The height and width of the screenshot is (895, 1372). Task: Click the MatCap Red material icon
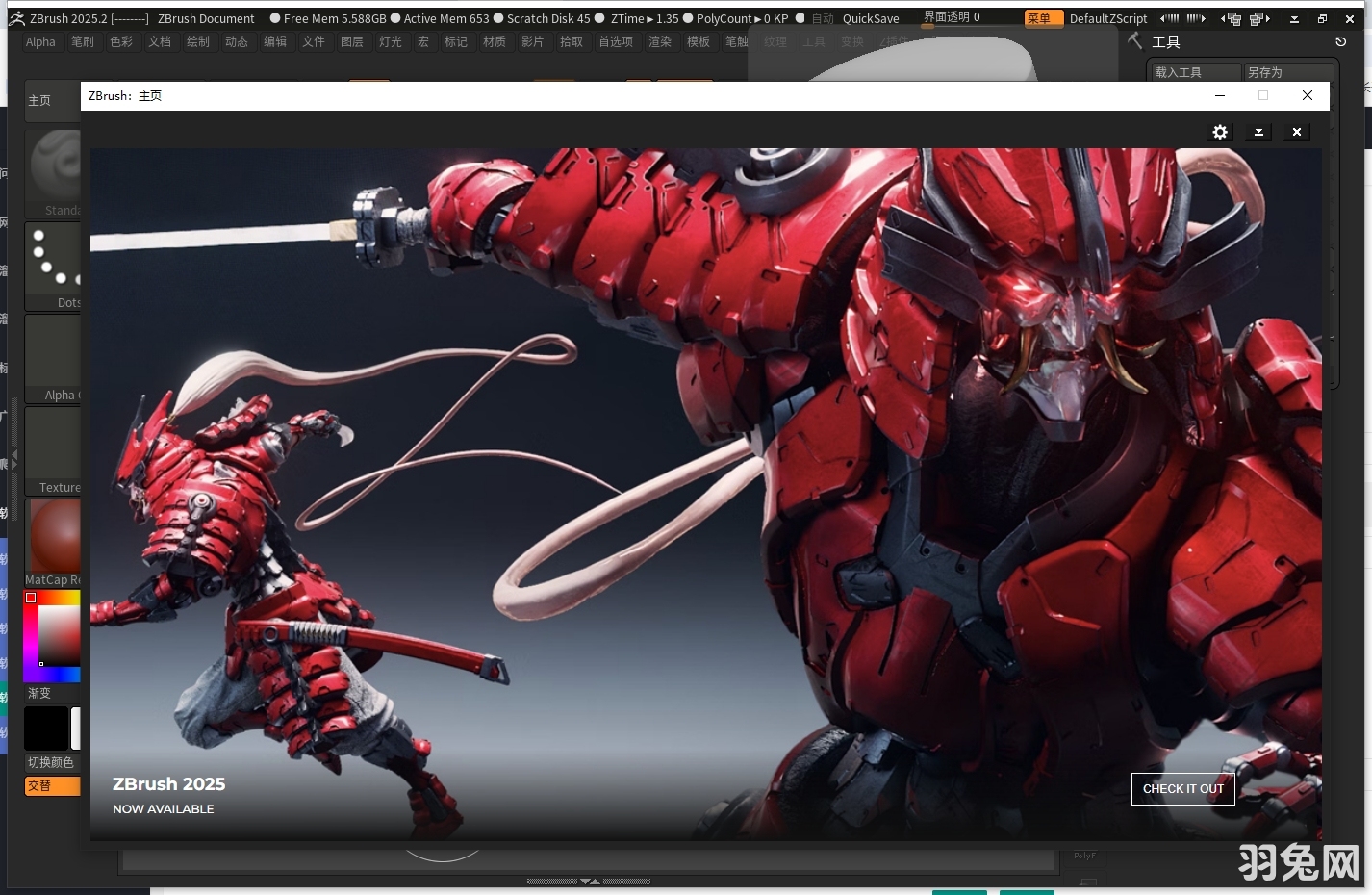54,535
